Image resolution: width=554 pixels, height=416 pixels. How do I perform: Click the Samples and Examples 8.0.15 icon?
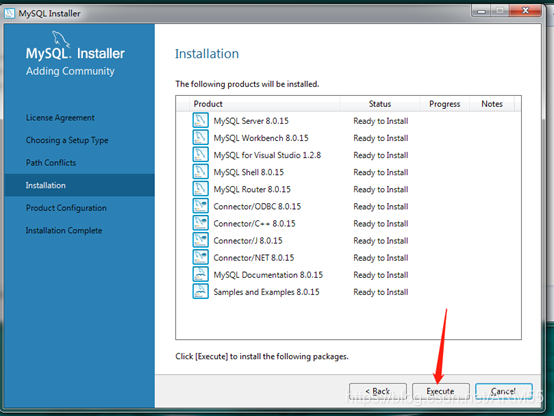coord(200,292)
